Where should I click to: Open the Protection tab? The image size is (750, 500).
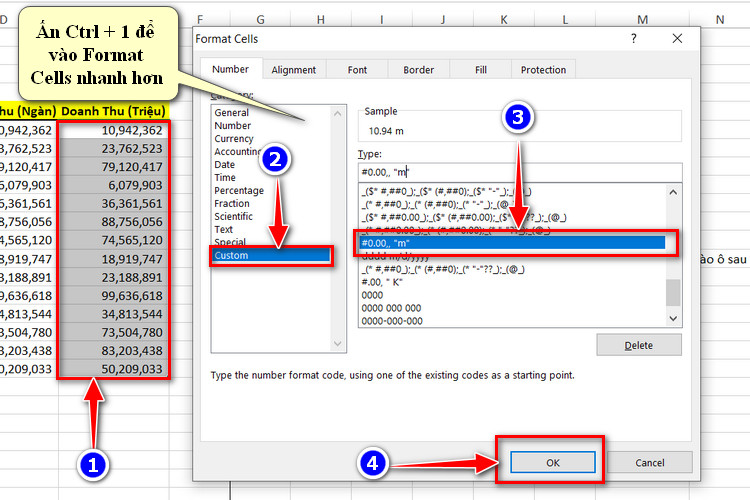(x=543, y=70)
